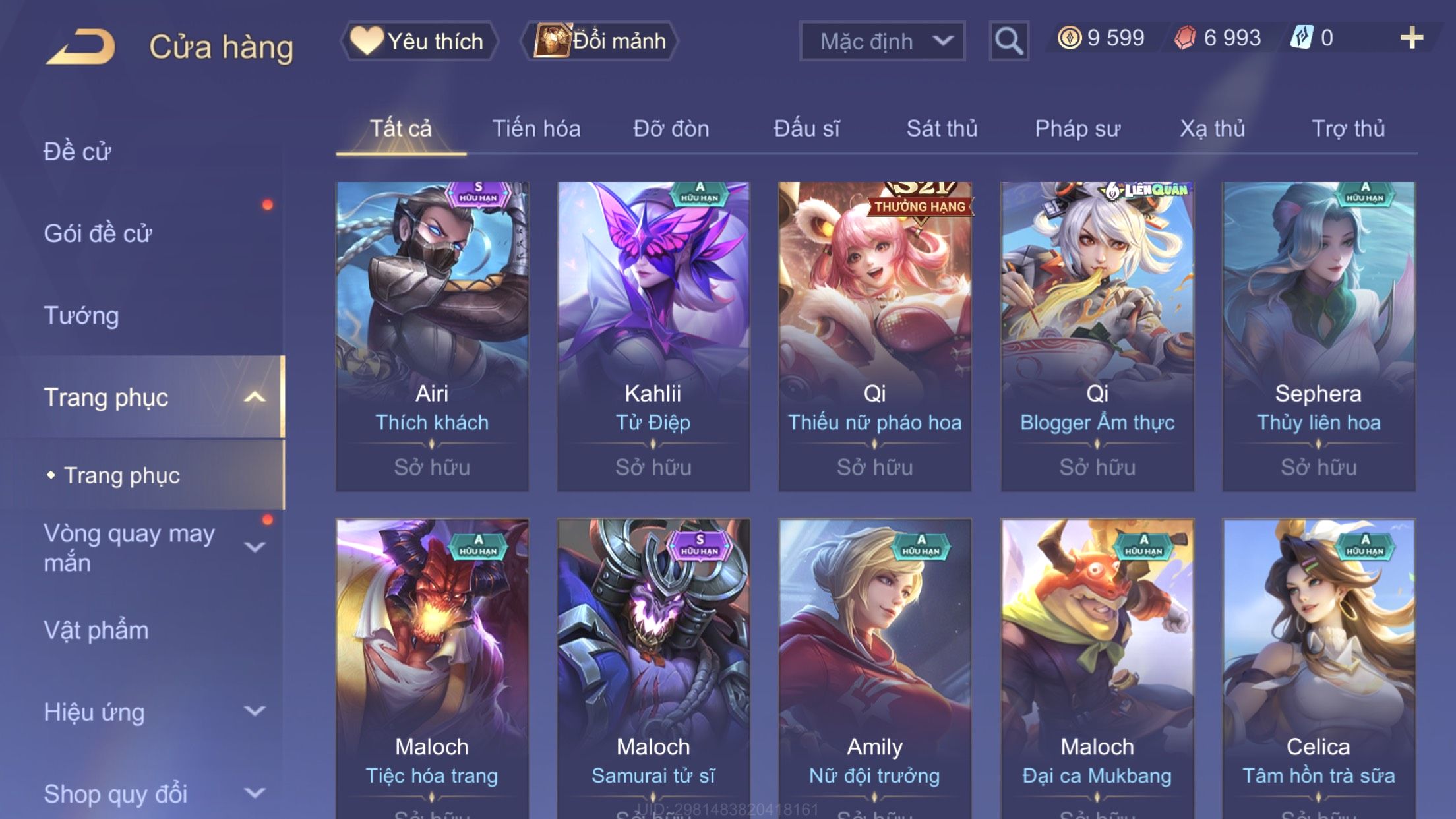Tap the blue voucher ticket icon

click(1302, 38)
